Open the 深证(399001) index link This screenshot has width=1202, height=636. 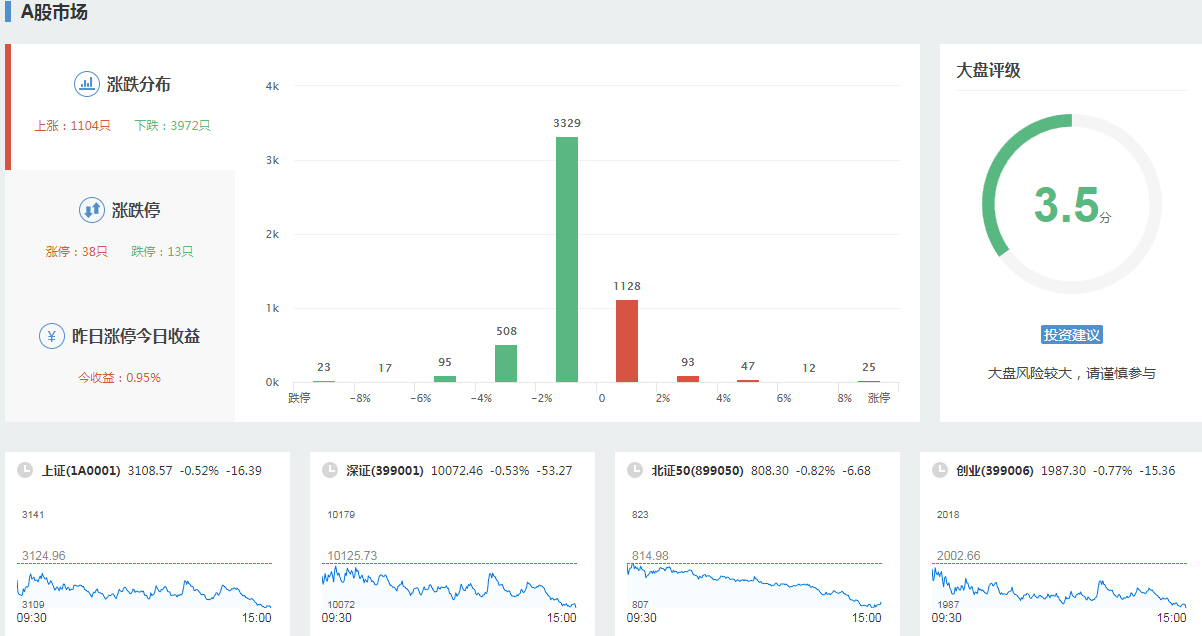coord(385,470)
